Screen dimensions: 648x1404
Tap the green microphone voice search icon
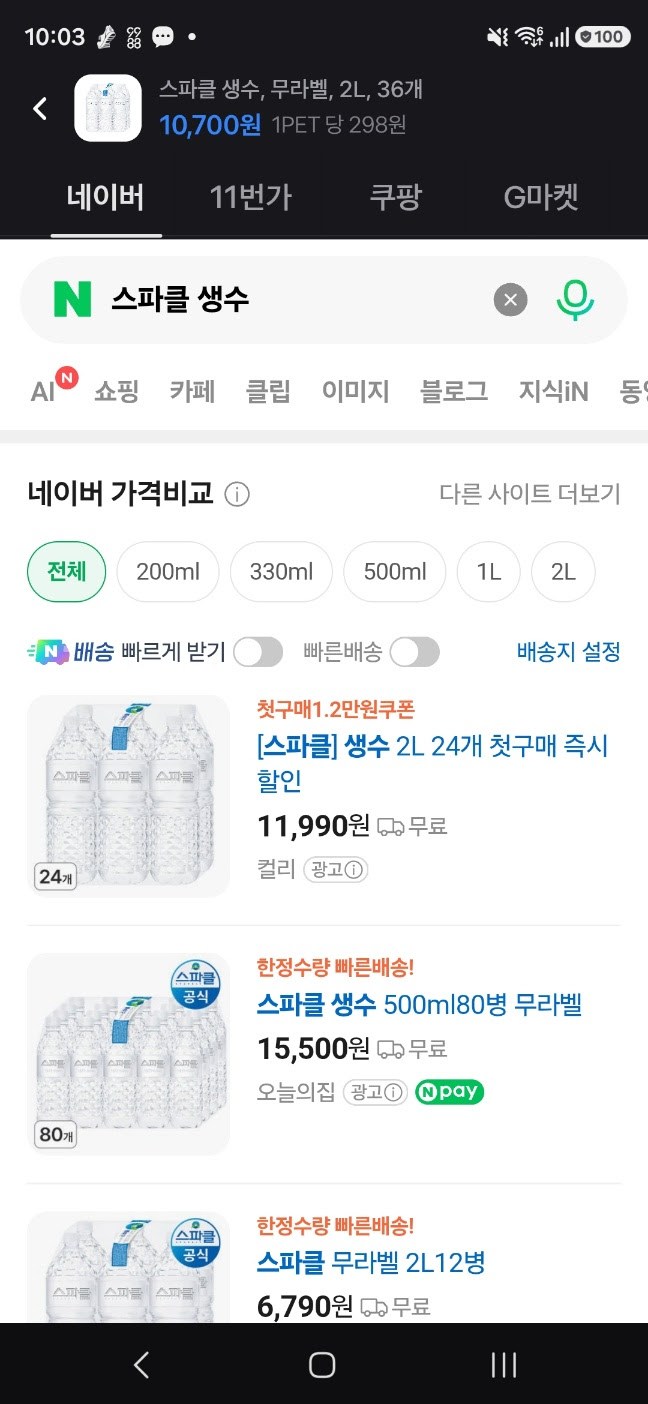[x=575, y=299]
